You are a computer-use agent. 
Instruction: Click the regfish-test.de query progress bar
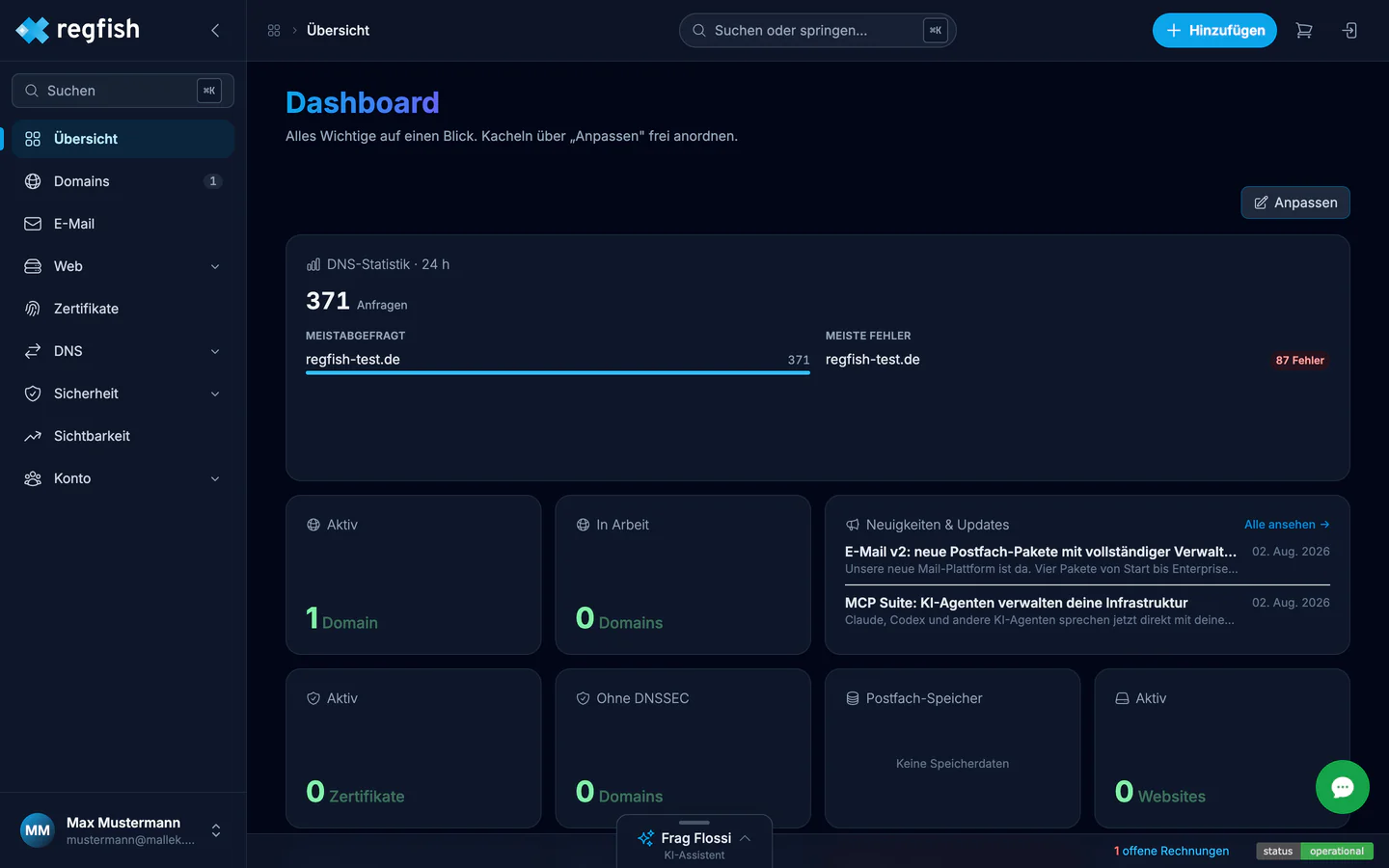pos(558,372)
